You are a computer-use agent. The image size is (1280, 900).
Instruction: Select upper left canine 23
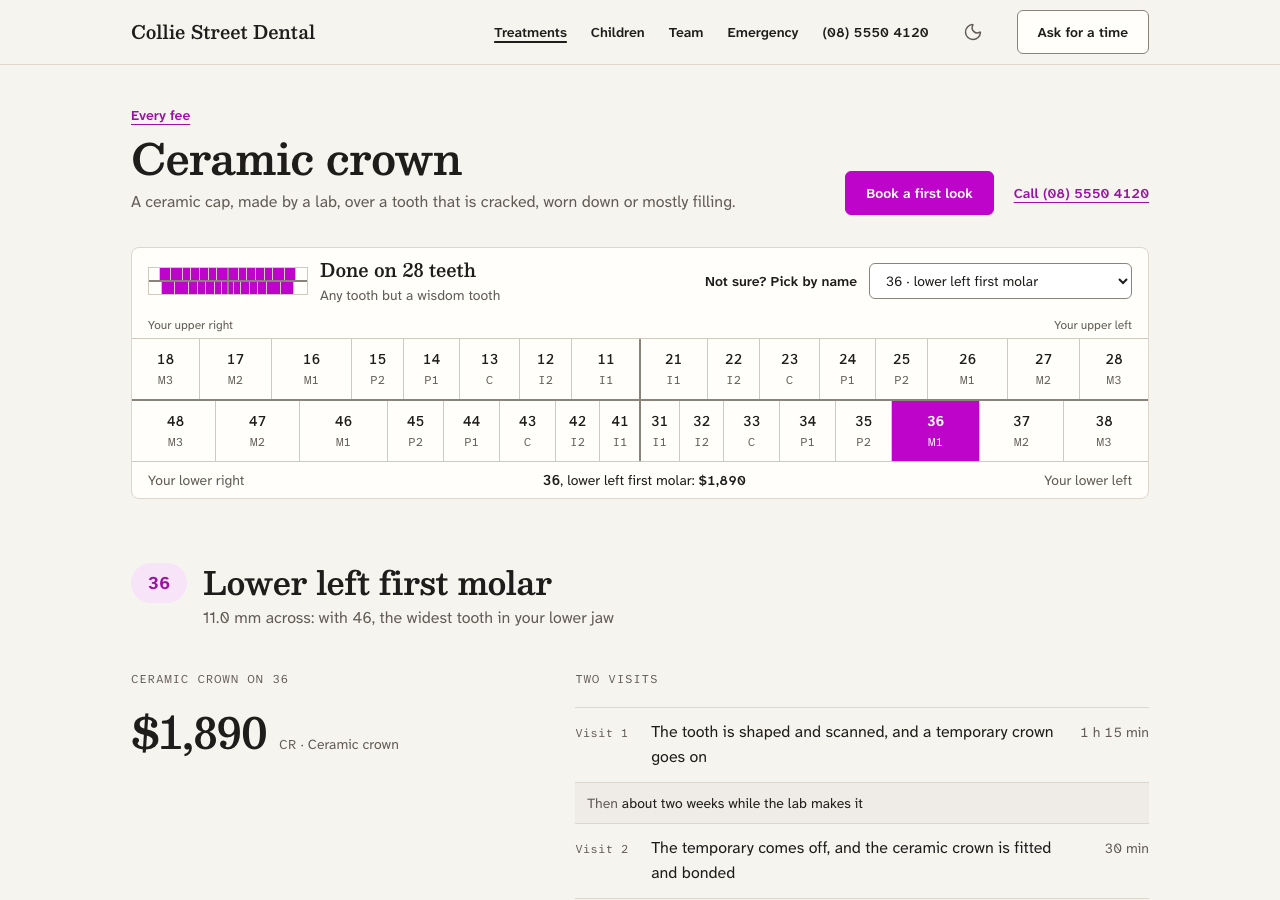click(789, 369)
